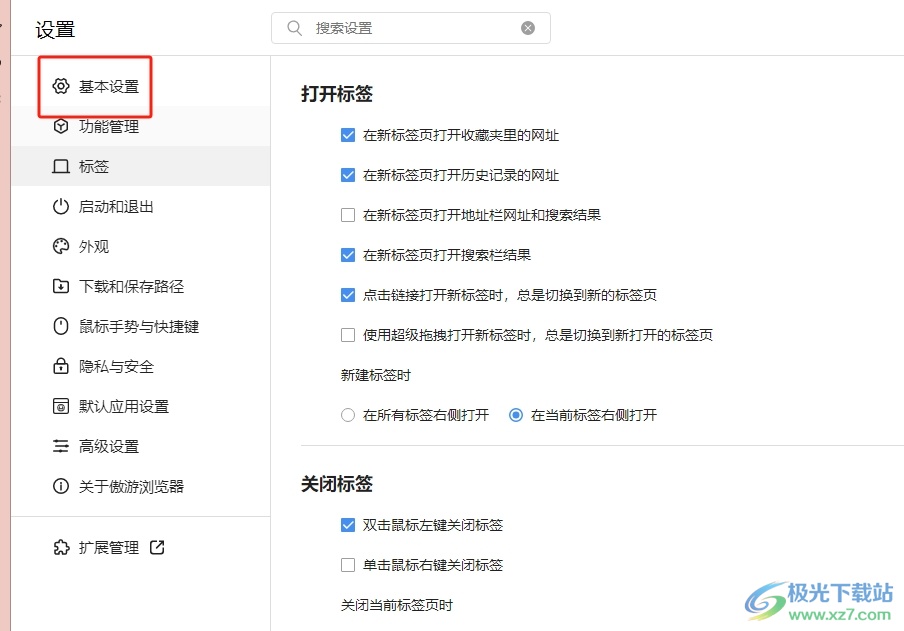Select radio 在当前标签右侧打开
This screenshot has width=904, height=631.
point(516,415)
